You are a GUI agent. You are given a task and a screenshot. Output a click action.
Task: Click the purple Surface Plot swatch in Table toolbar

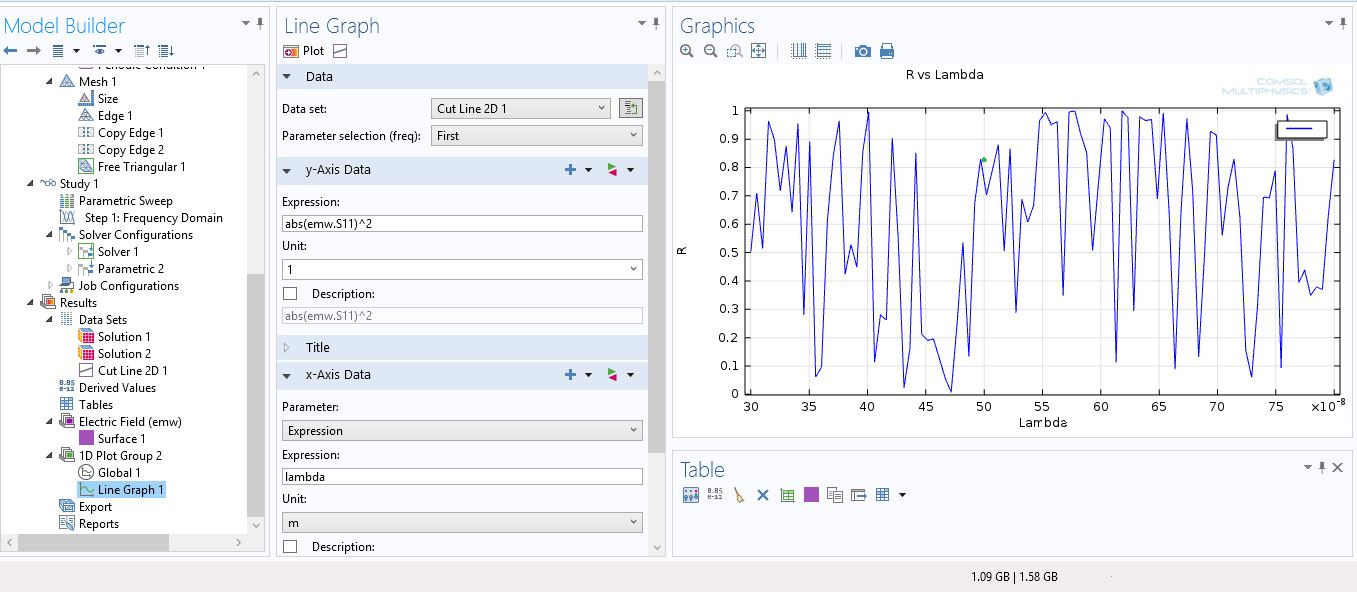[811, 495]
